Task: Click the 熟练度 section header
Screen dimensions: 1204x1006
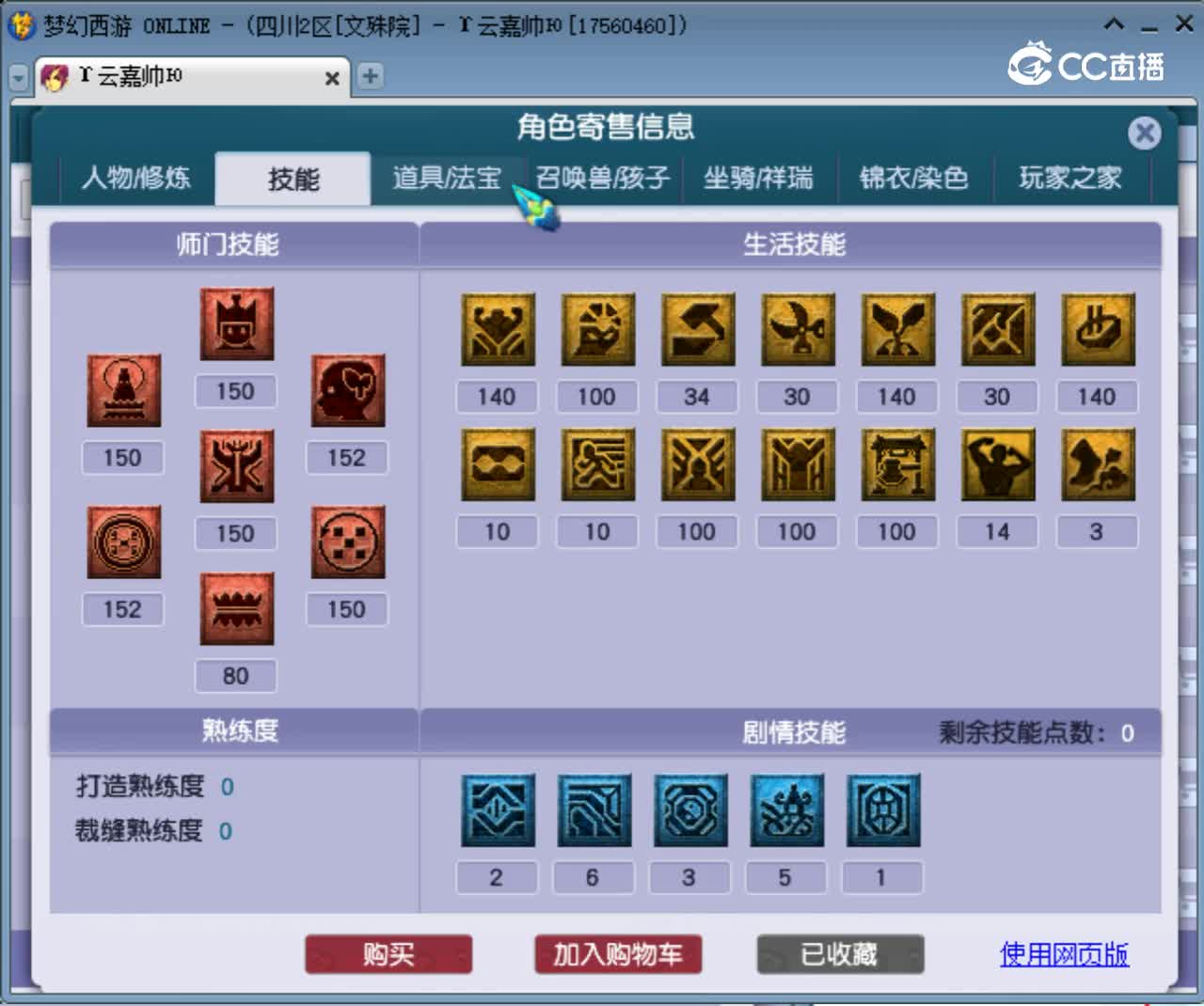Action: pyautogui.click(x=240, y=731)
